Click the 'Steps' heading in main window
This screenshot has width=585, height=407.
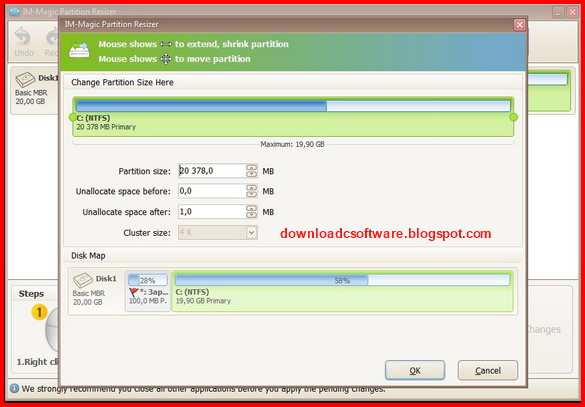(31, 294)
